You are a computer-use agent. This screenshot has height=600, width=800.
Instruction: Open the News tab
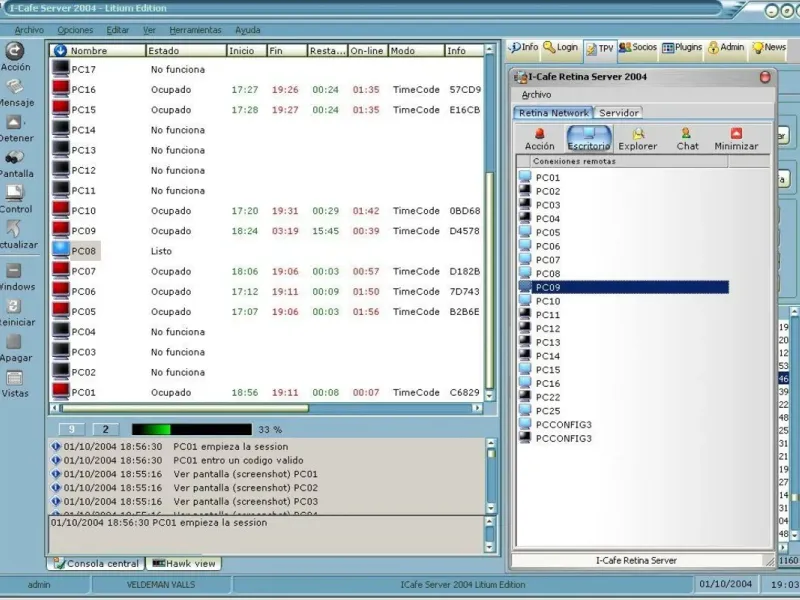(769, 47)
